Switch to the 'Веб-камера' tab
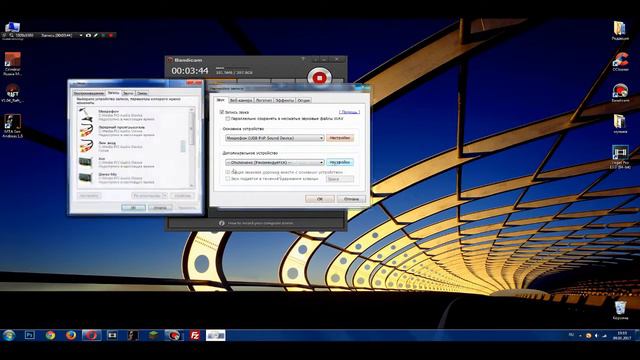Viewport: 640px width, 360px height. click(240, 100)
